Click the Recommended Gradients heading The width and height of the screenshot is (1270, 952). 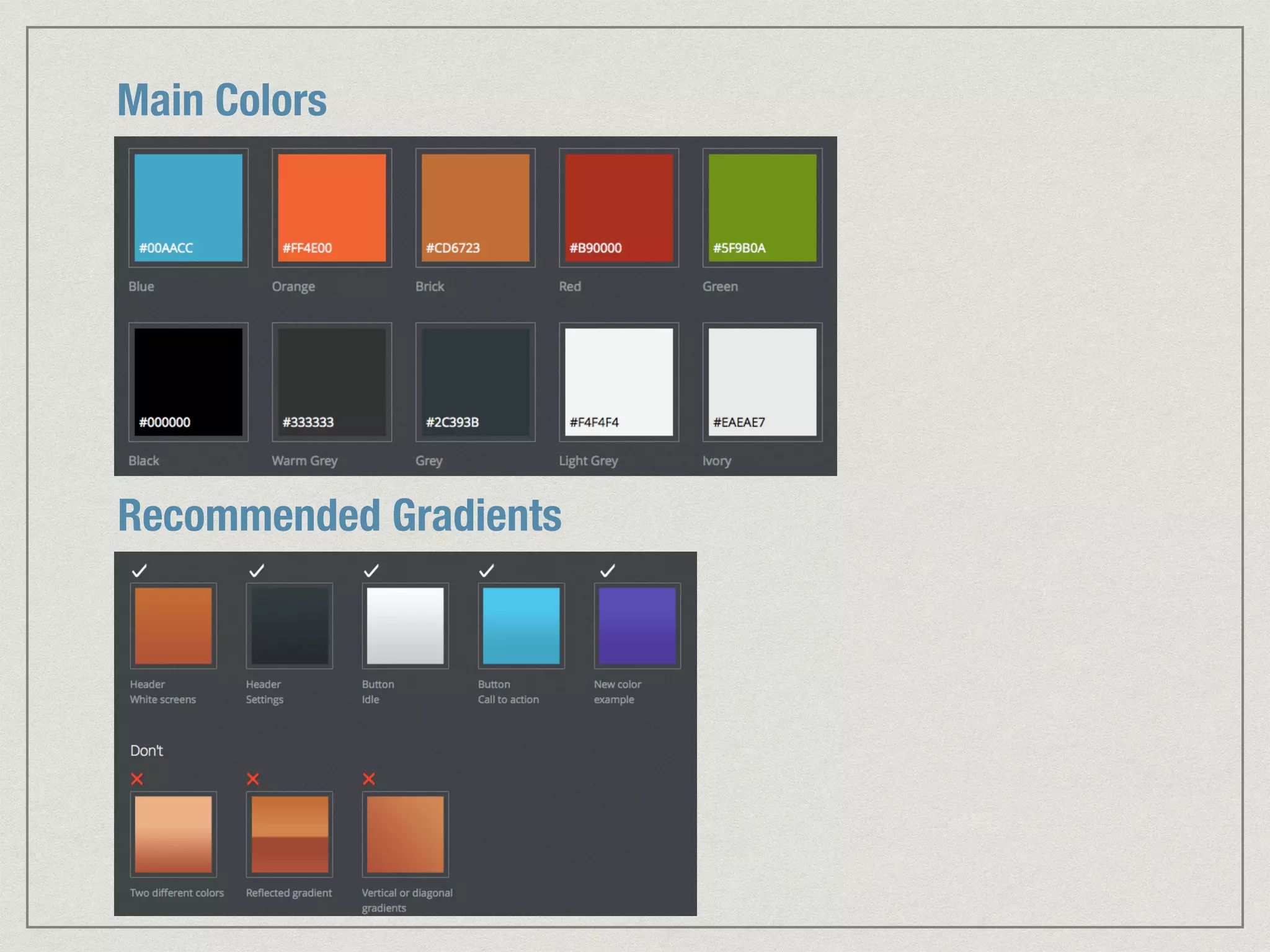(x=340, y=516)
